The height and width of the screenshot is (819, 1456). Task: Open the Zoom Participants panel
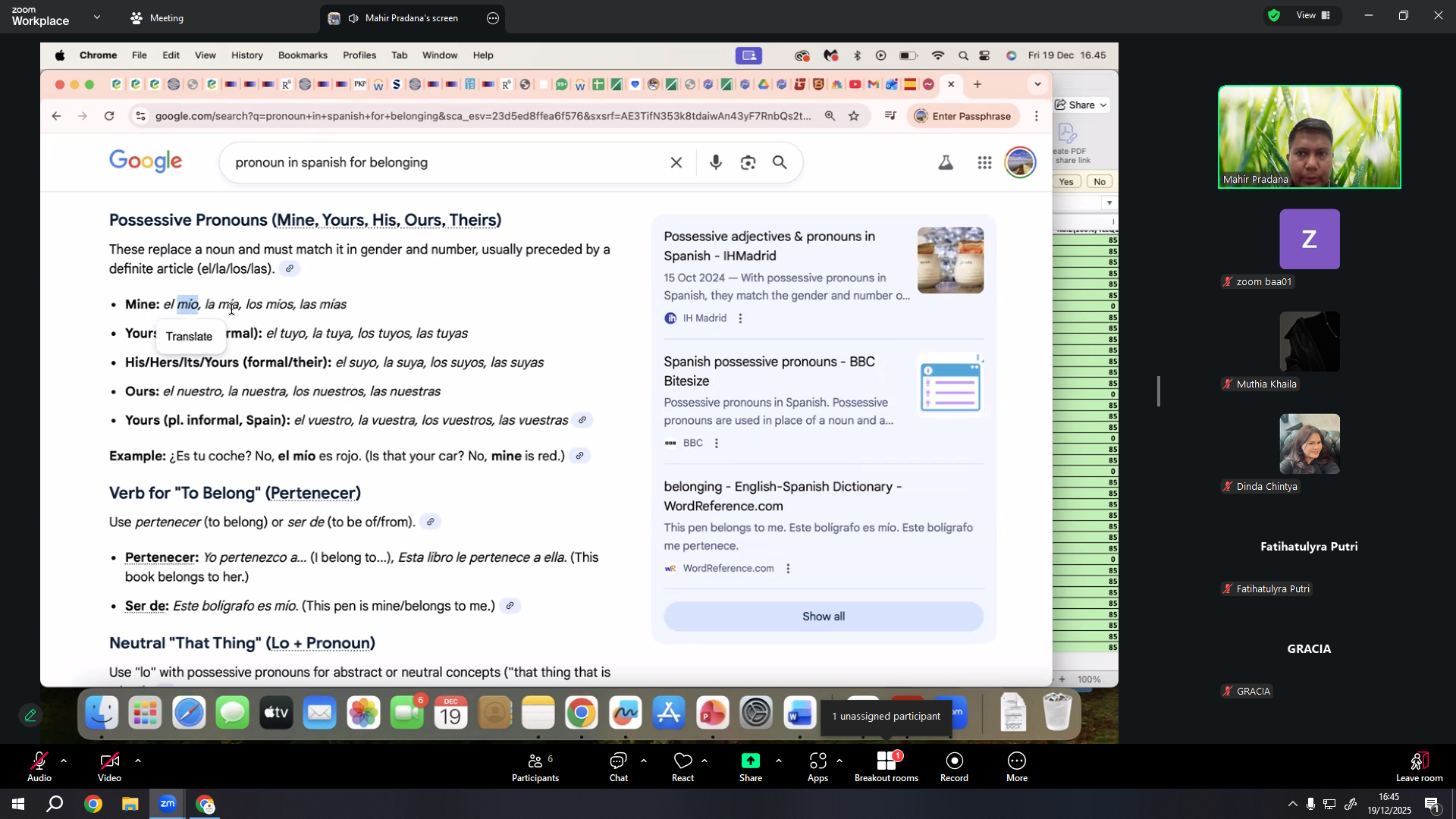(535, 767)
